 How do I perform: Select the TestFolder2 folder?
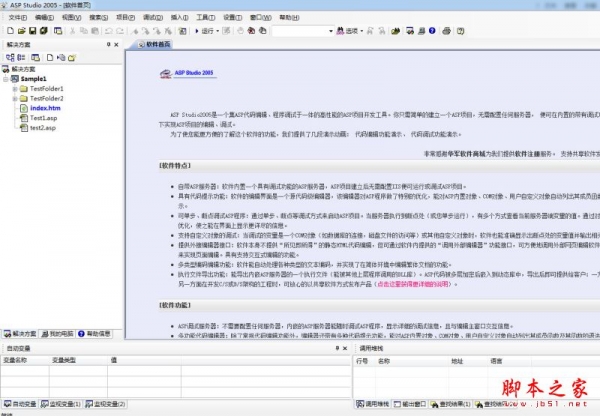pos(47,99)
